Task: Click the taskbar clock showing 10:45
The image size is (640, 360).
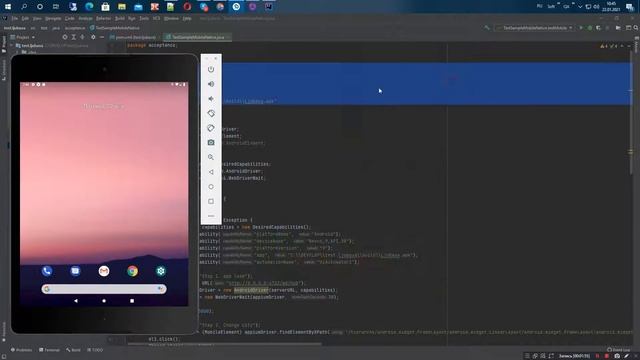Action: click(611, 7)
